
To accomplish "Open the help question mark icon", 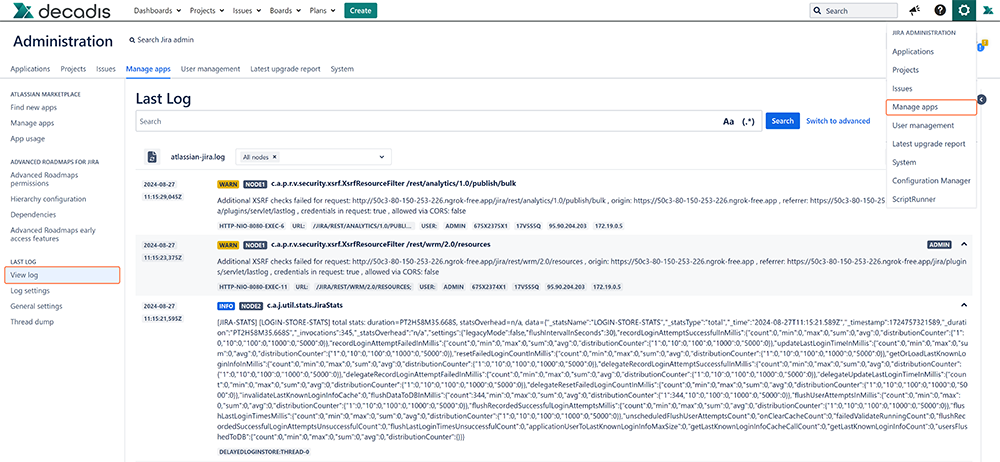I will click(940, 11).
